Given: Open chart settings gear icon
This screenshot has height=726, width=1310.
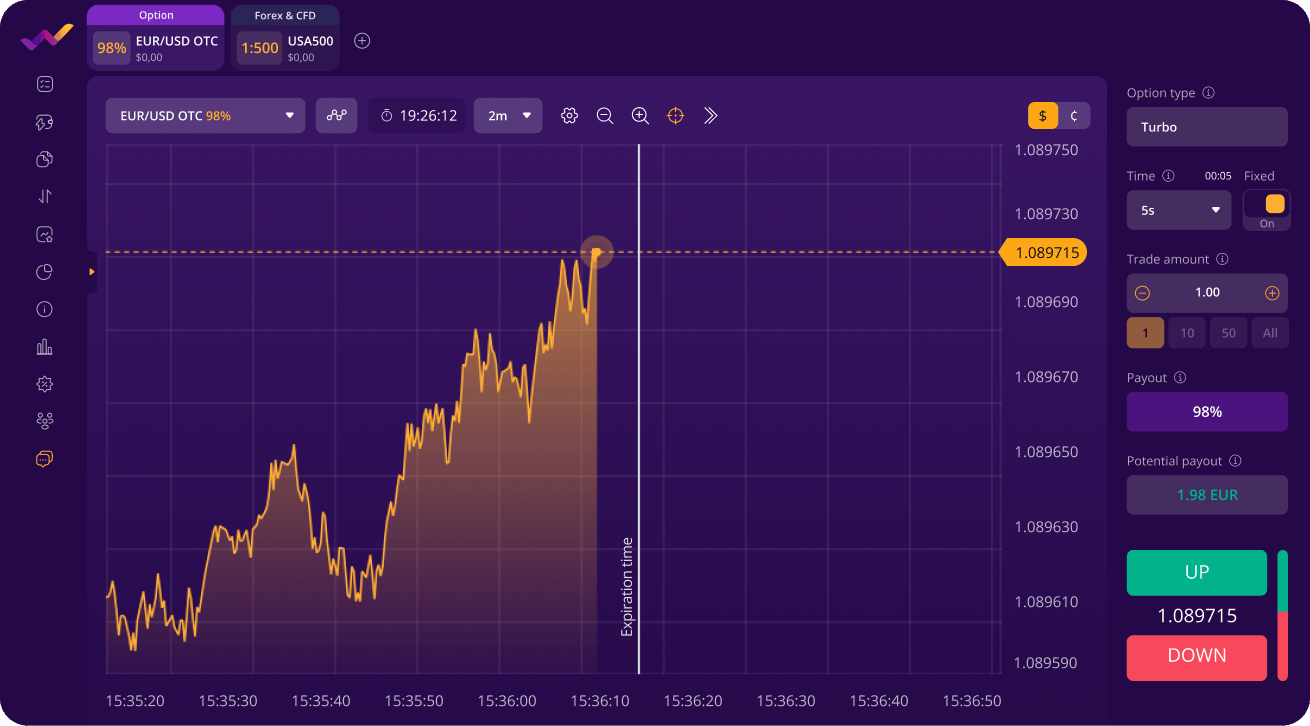Looking at the screenshot, I should tap(569, 116).
